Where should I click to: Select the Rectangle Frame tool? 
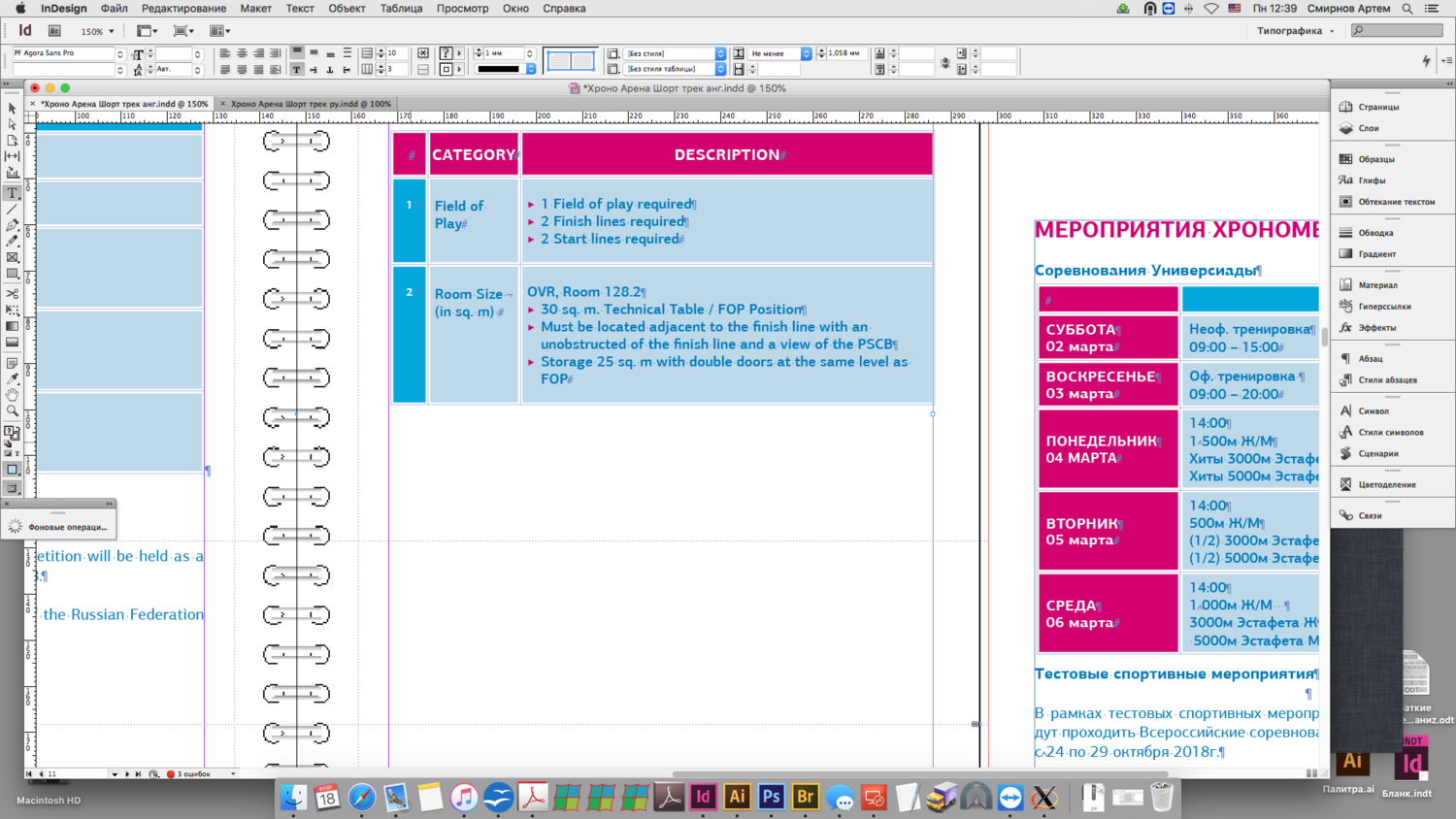(x=13, y=257)
